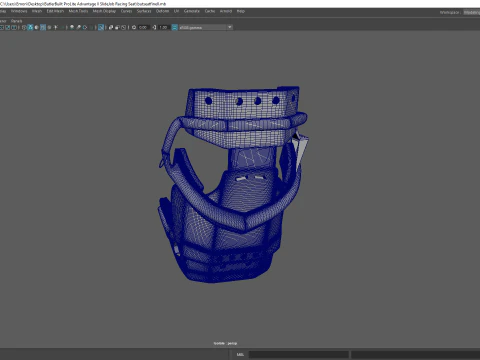Click the isolate select icon in panel toolbar
480x360 pixels.
[101, 27]
